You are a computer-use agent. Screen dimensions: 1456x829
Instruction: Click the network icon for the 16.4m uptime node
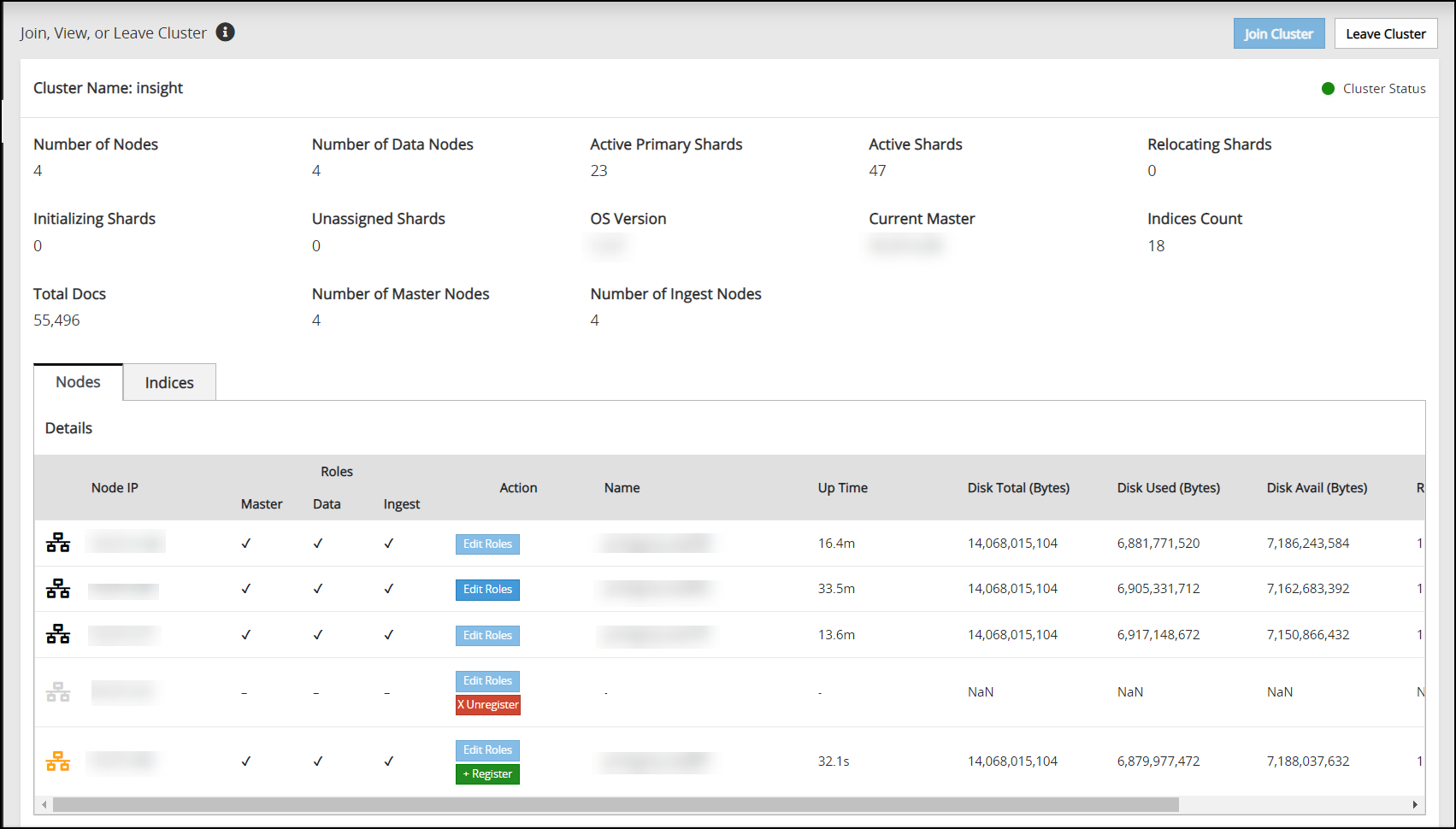click(58, 543)
